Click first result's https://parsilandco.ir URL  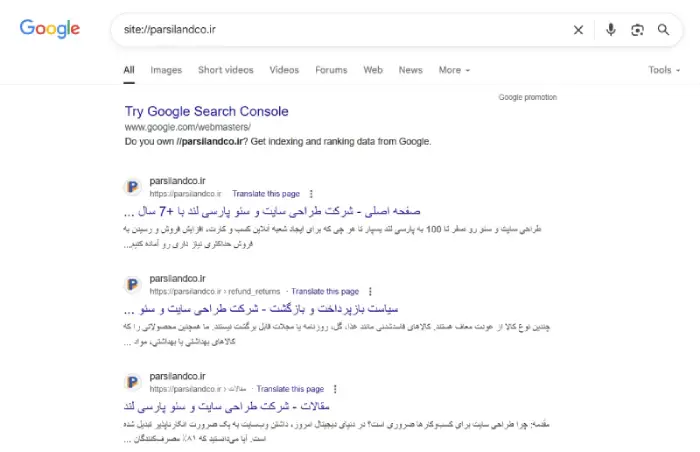coord(185,194)
